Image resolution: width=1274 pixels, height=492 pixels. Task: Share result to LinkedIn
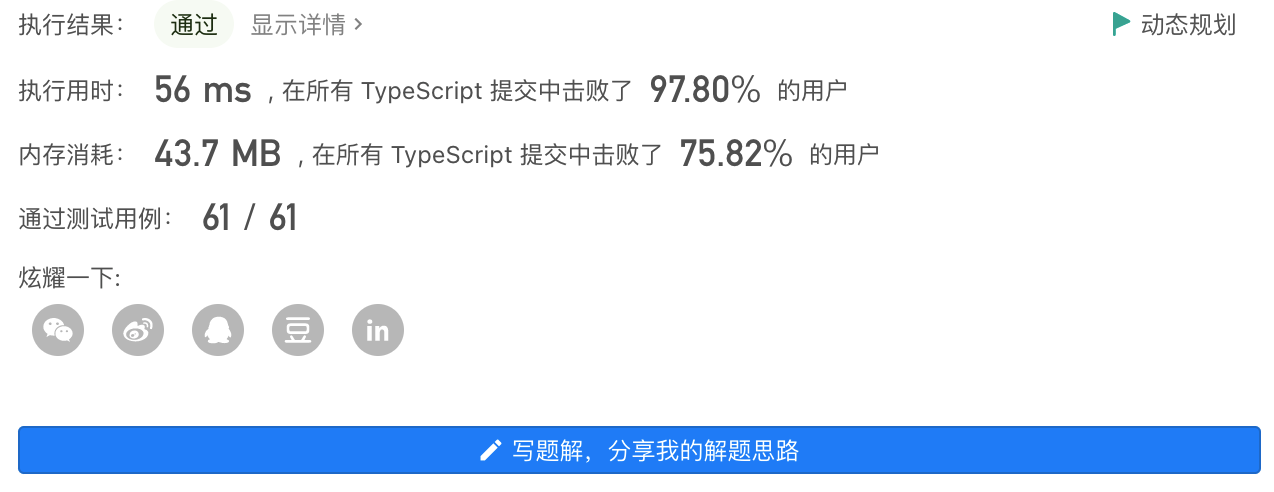[378, 330]
